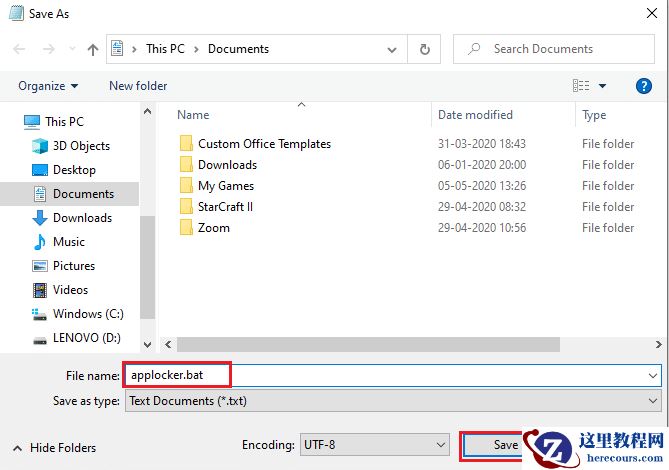Refresh the Documents folder view
The height and width of the screenshot is (470, 669).
click(x=425, y=49)
